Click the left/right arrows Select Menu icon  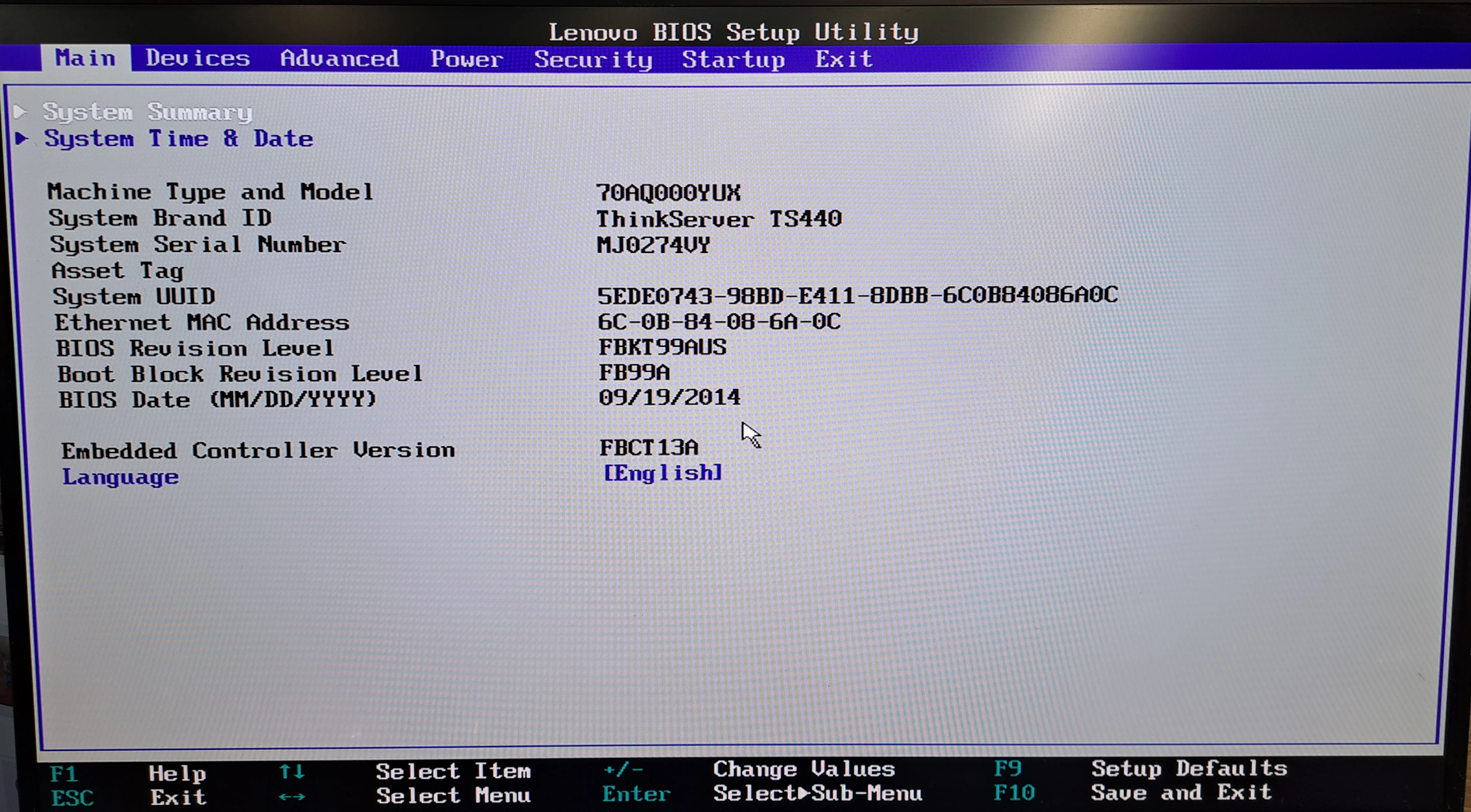click(292, 796)
